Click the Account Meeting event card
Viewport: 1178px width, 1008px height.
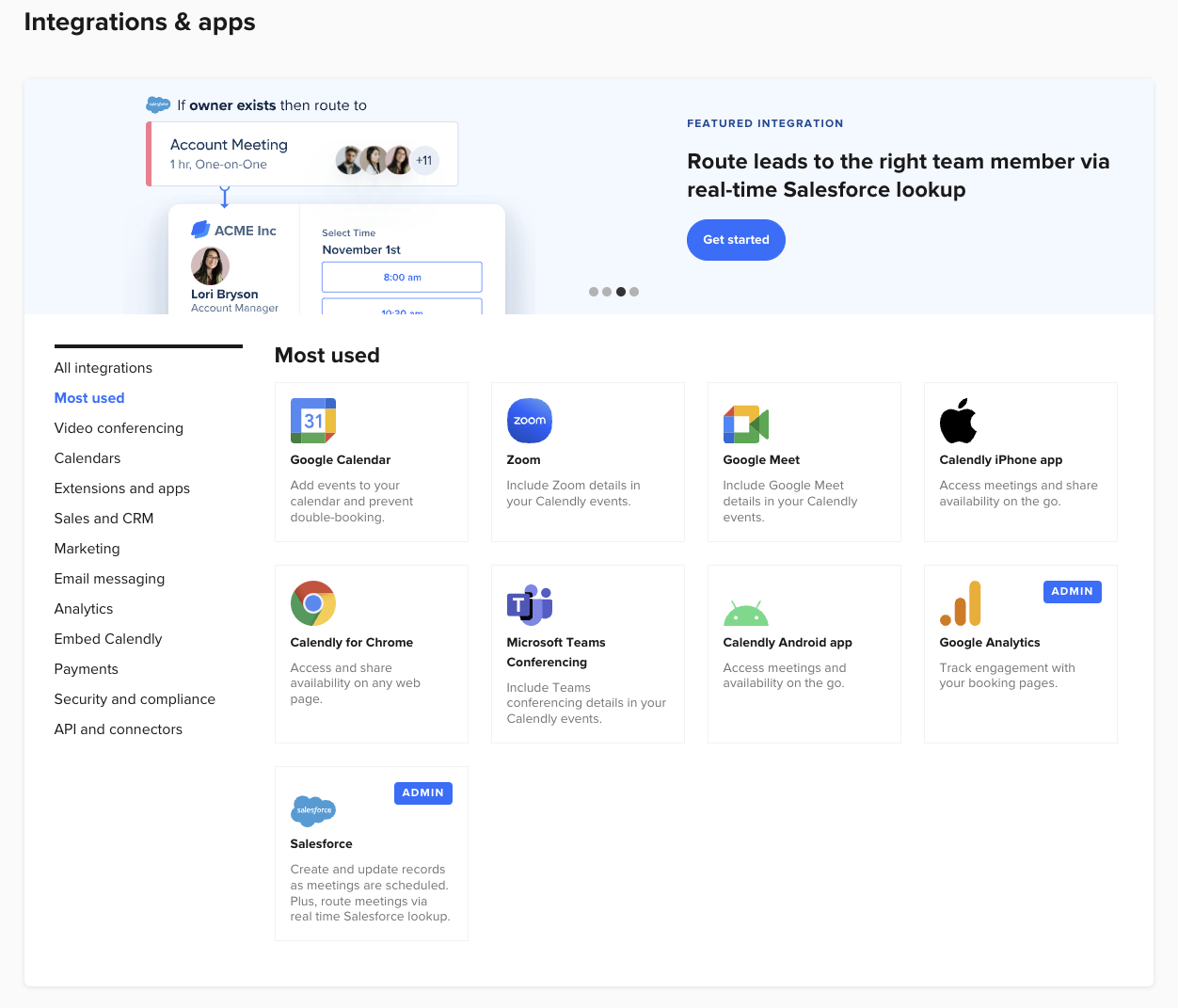(x=302, y=154)
